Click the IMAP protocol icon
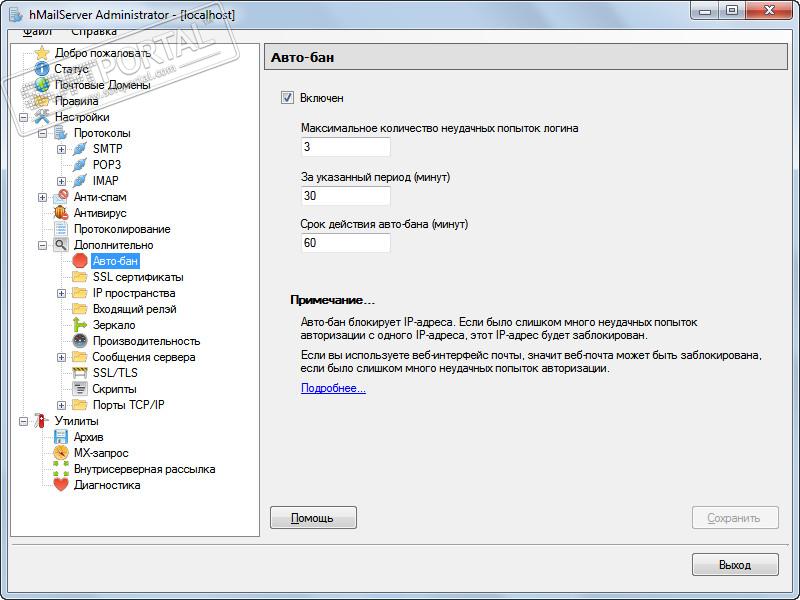800x600 pixels. [x=80, y=181]
